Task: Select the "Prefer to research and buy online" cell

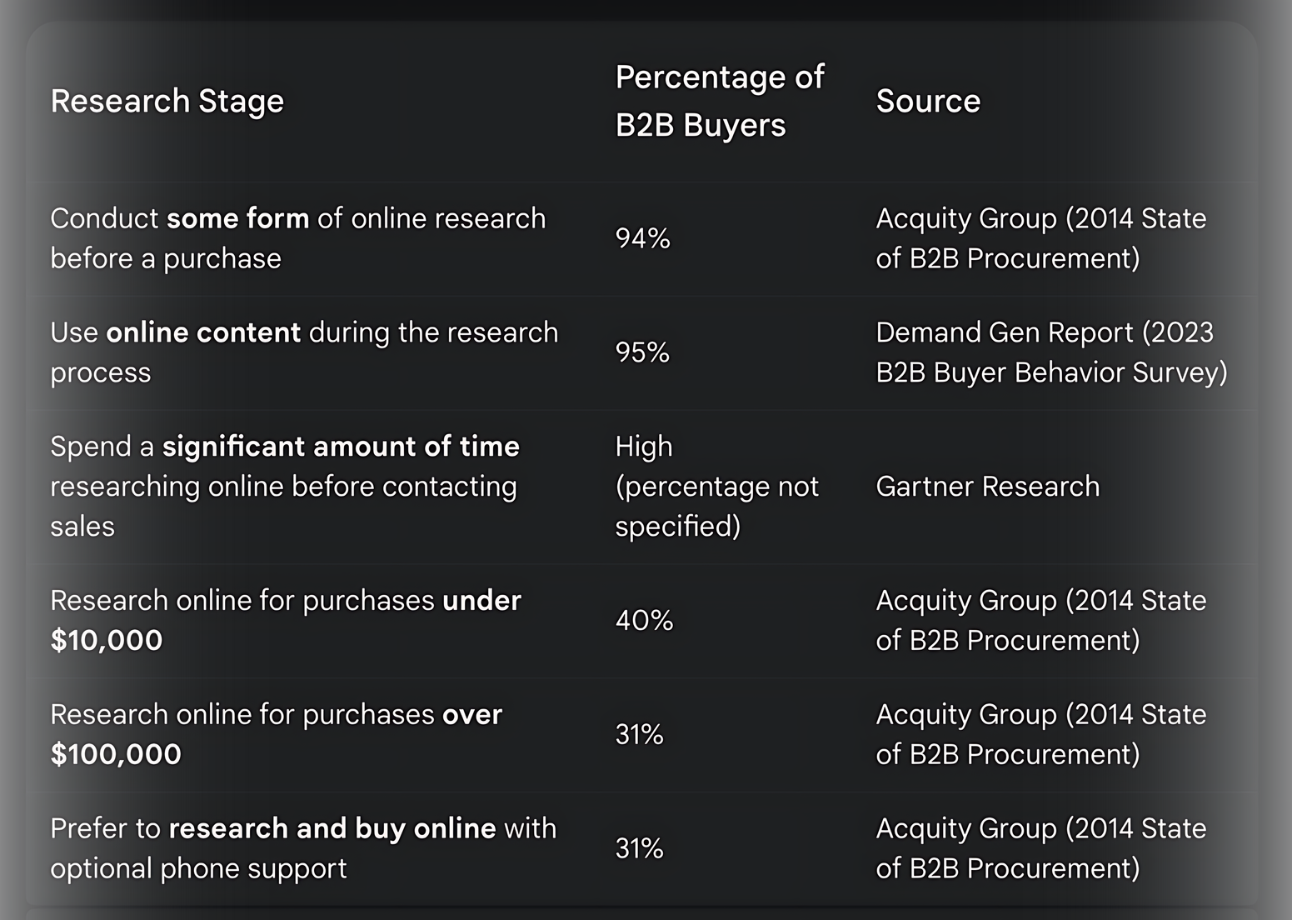Action: click(x=303, y=848)
